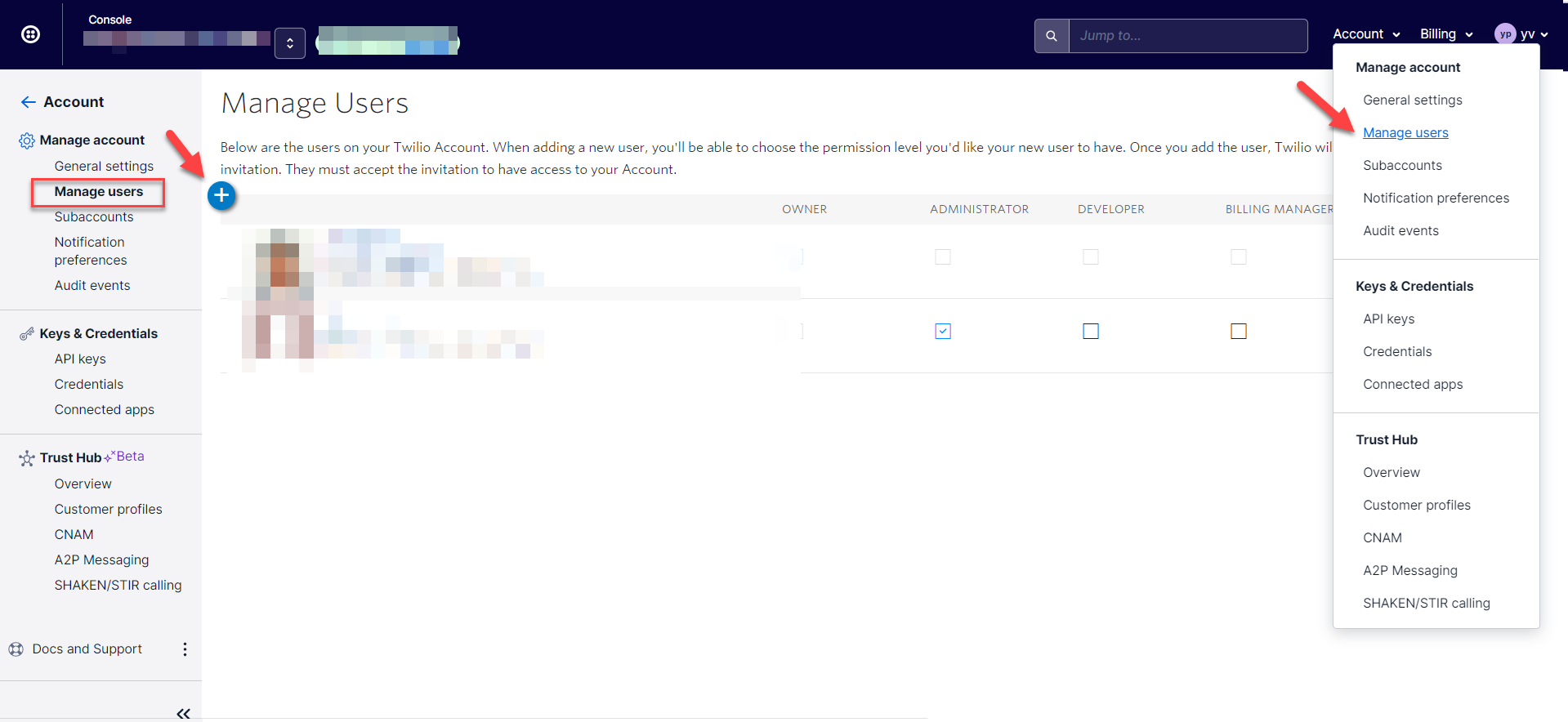
Task: Open Audit events in left sidebar
Action: (x=92, y=286)
